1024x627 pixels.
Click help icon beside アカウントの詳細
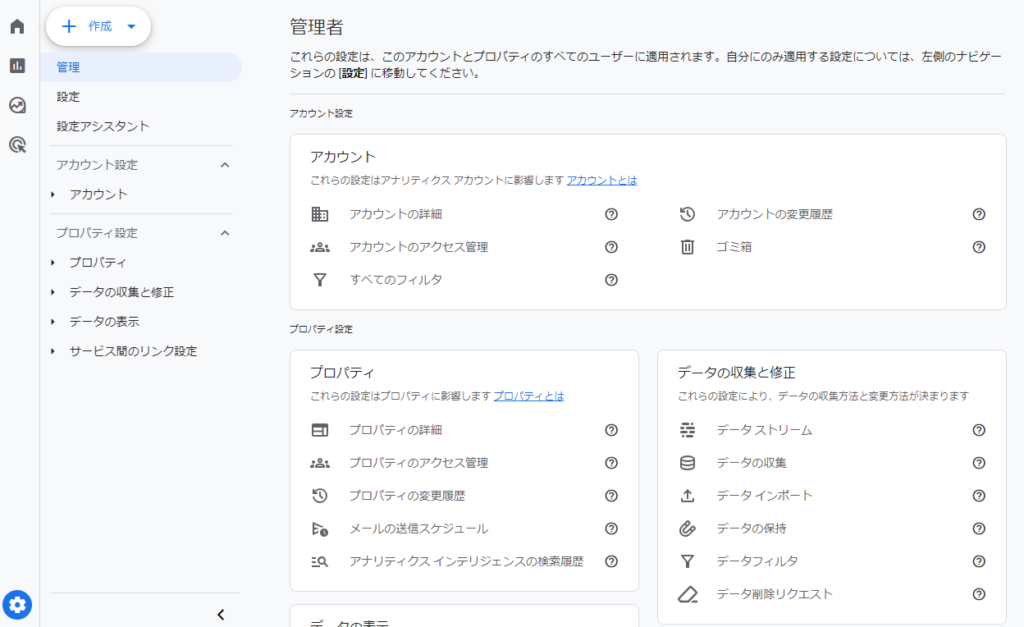[611, 214]
